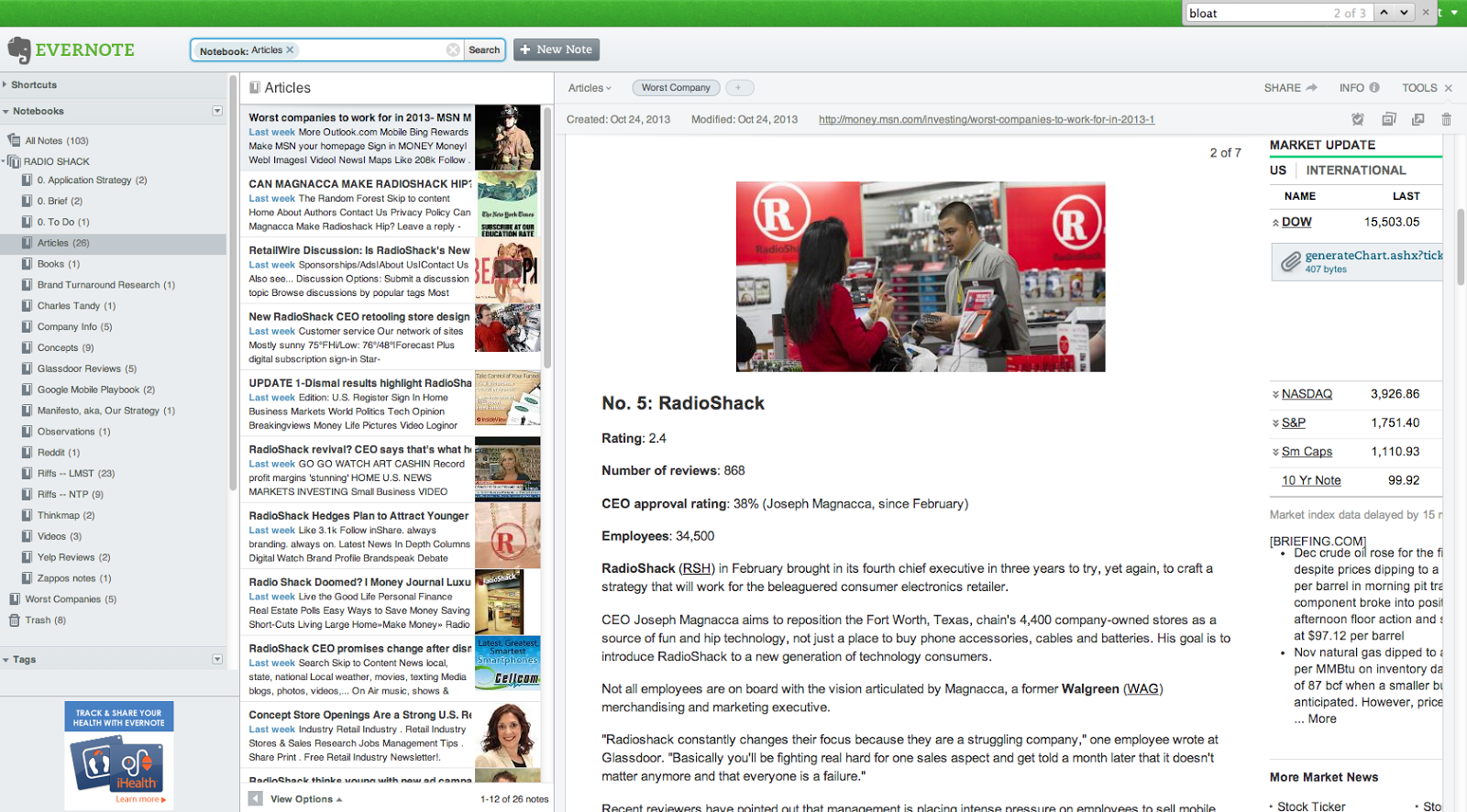Open the money.msn.com source URL
1467x812 pixels.
coord(987,120)
